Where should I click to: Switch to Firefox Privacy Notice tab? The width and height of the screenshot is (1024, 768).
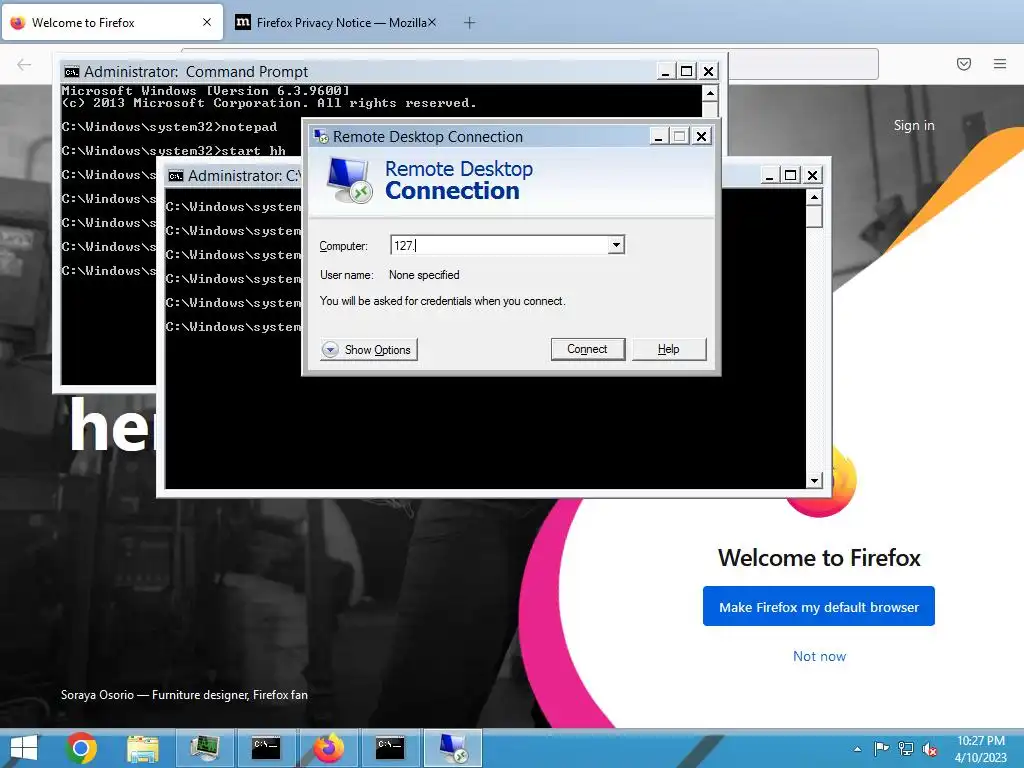336,22
